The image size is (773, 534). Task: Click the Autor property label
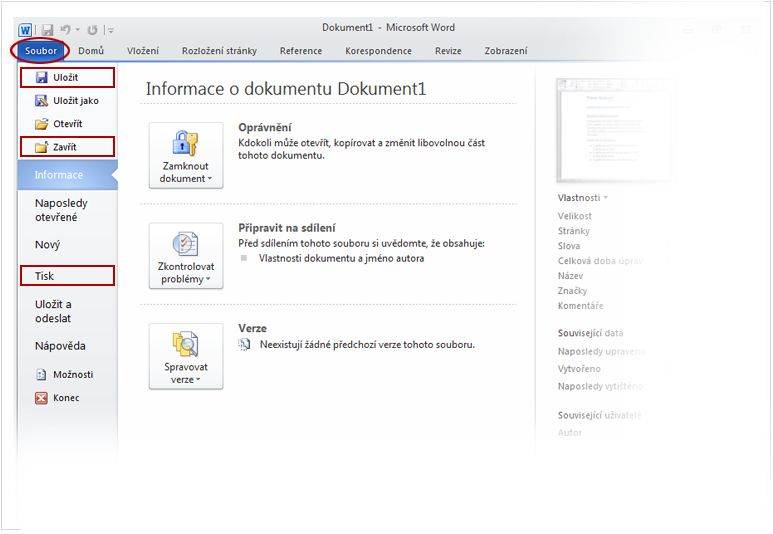(x=569, y=432)
